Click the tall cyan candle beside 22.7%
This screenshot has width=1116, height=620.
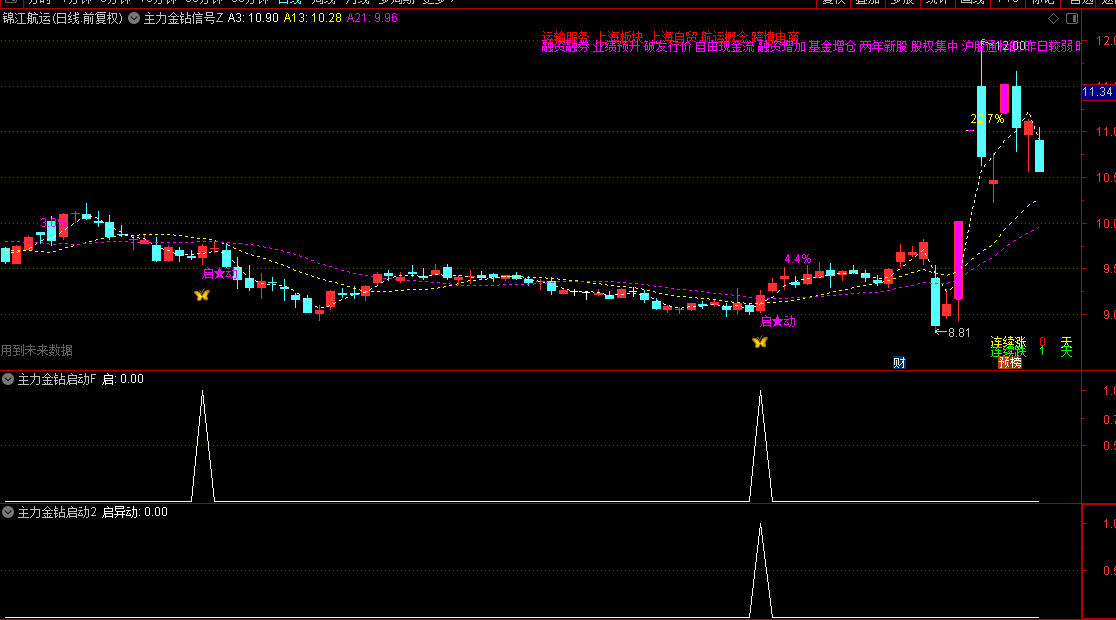tap(981, 121)
